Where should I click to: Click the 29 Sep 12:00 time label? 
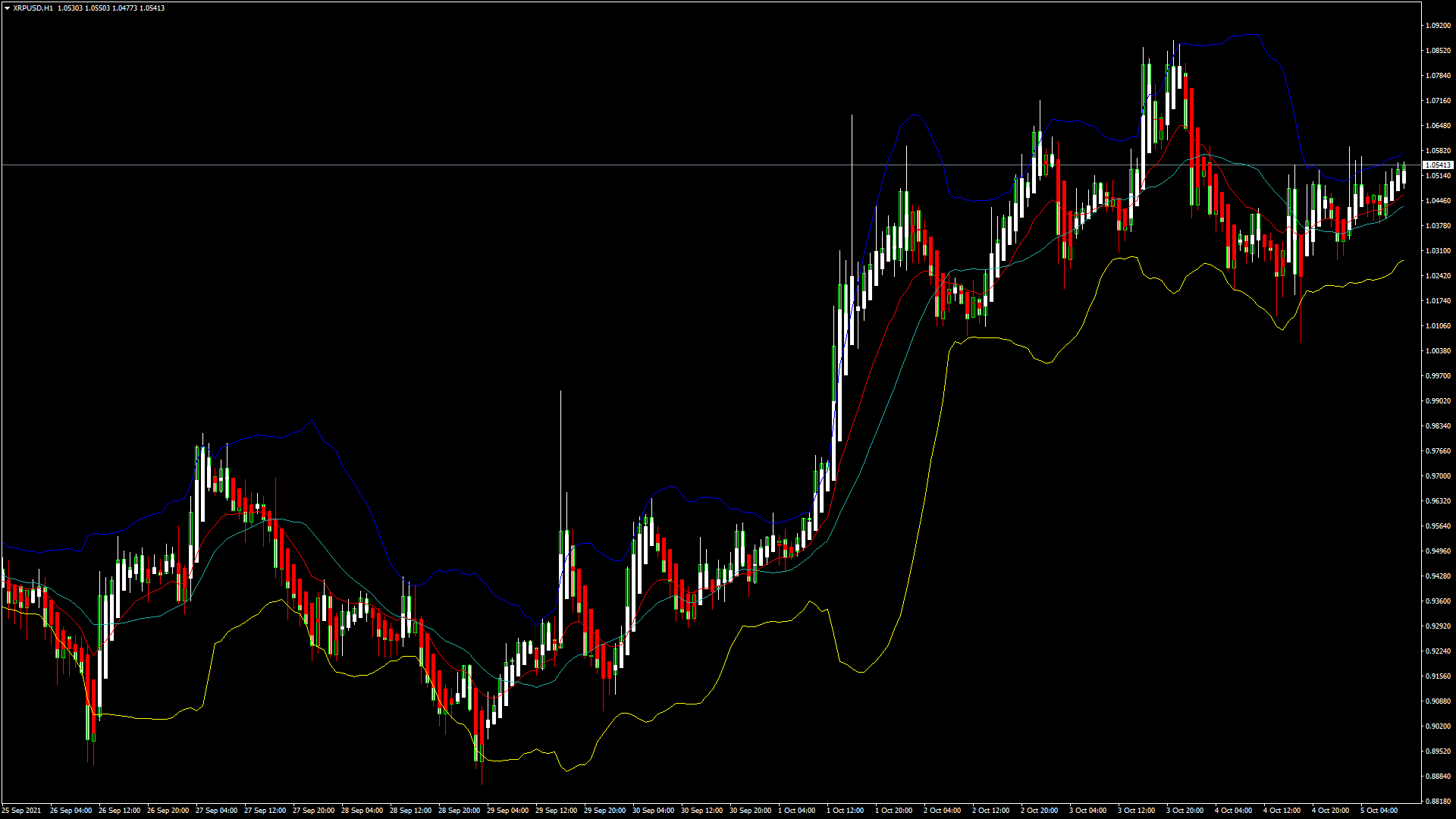point(556,810)
